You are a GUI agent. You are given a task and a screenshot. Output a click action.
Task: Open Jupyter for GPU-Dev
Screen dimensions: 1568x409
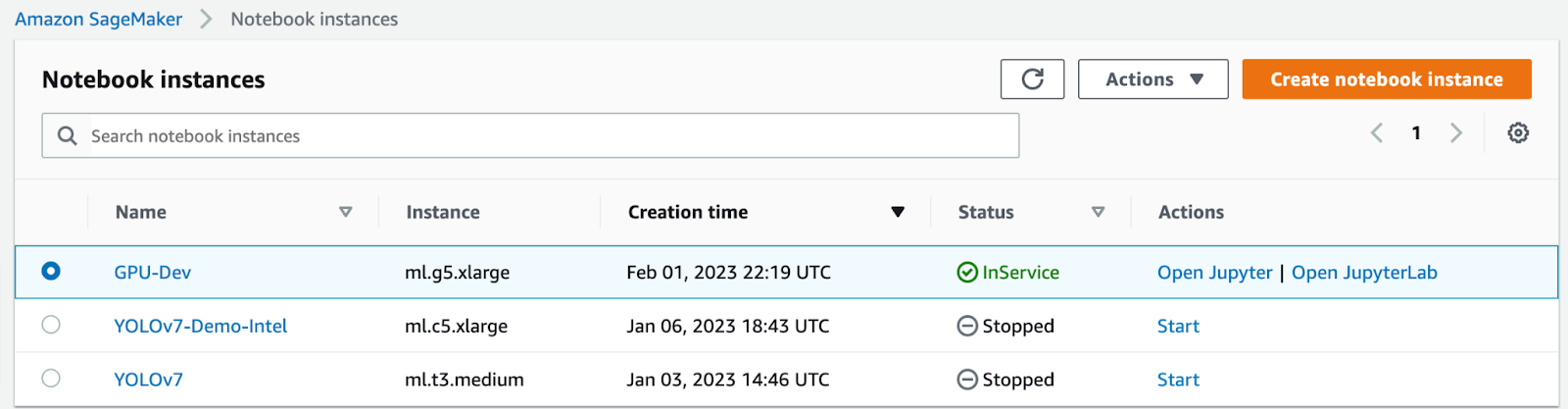click(1214, 273)
